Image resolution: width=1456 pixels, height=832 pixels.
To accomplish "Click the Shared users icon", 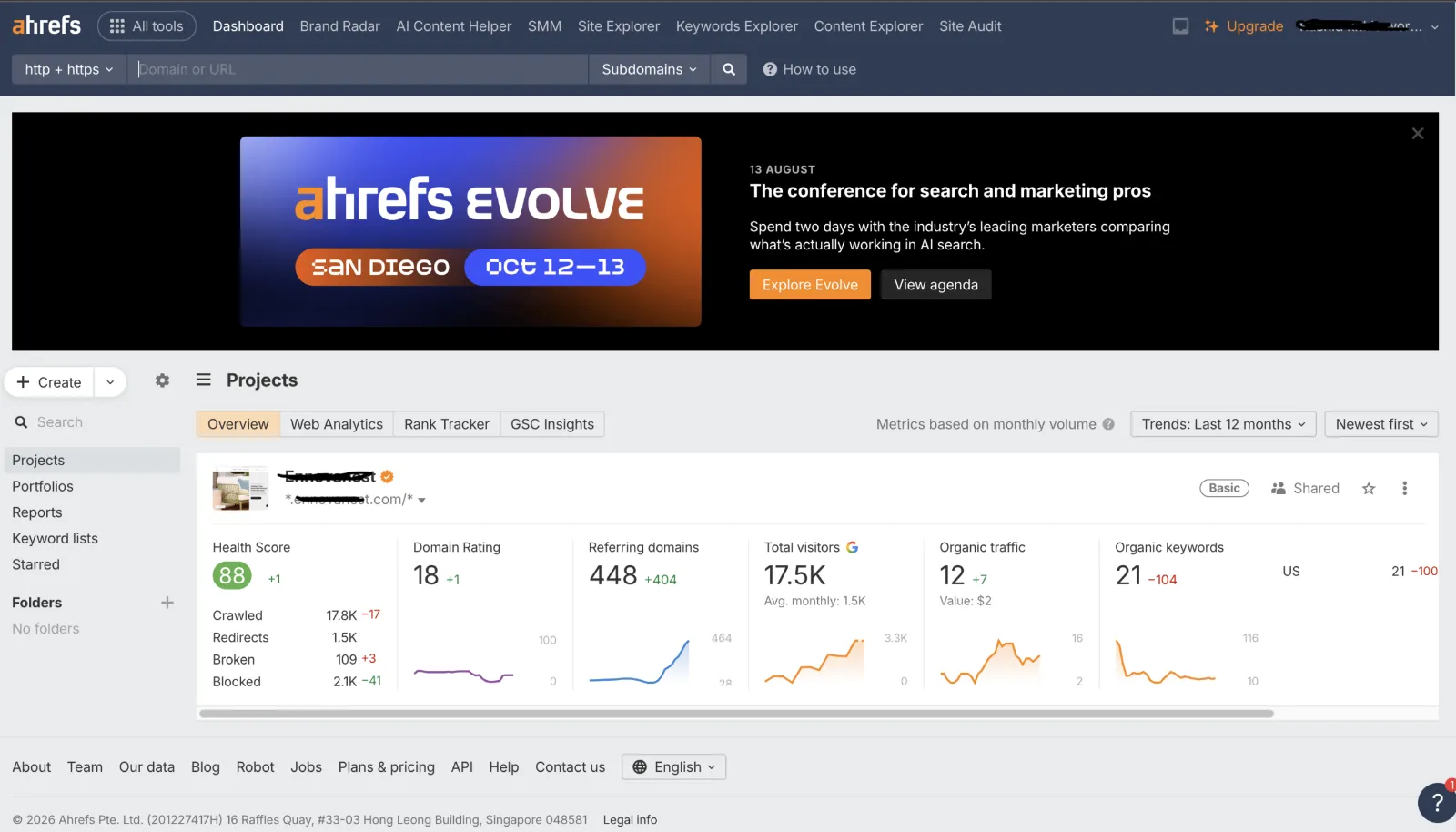I will coord(1279,489).
